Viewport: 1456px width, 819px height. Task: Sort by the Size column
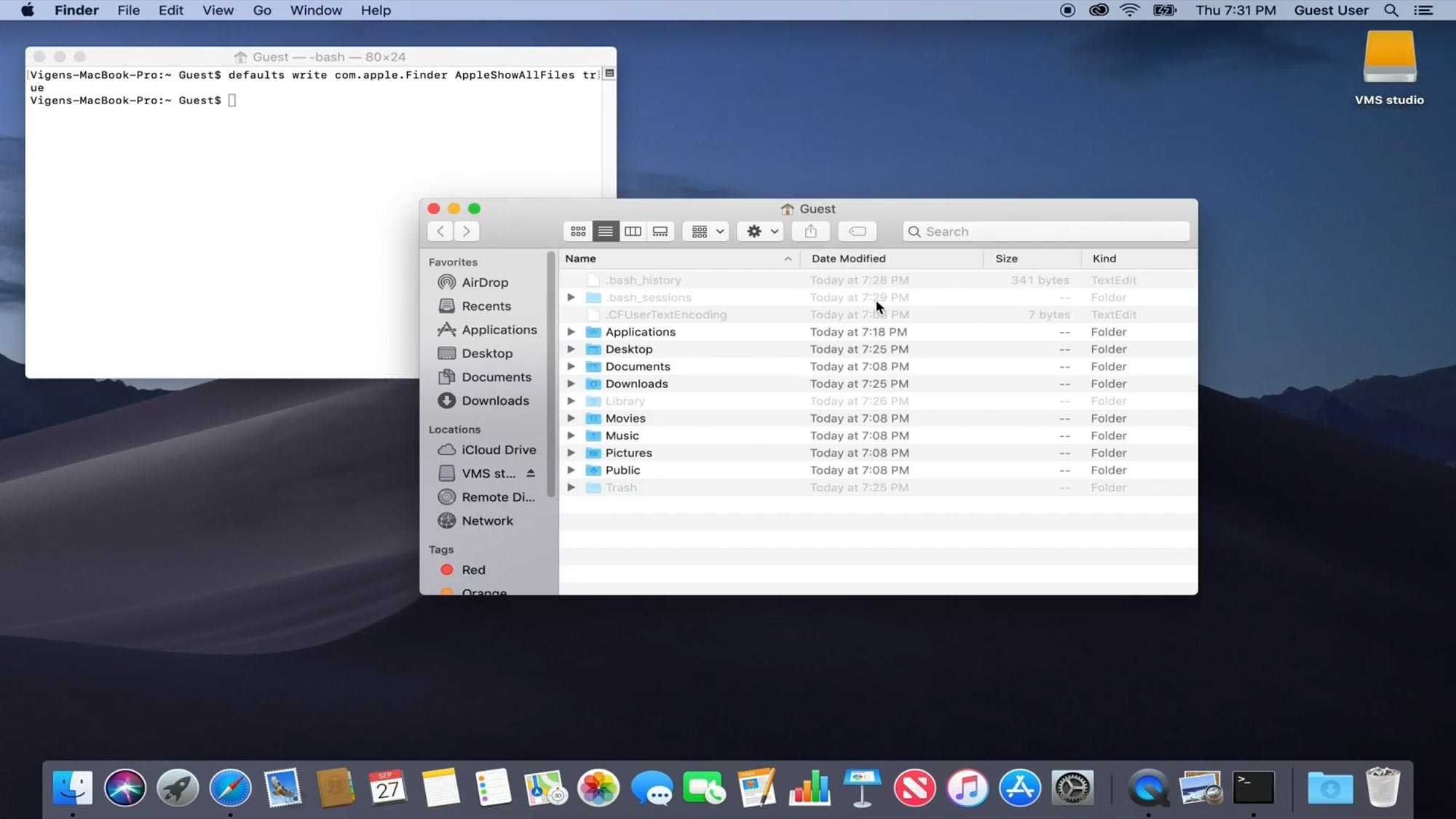pos(1032,258)
